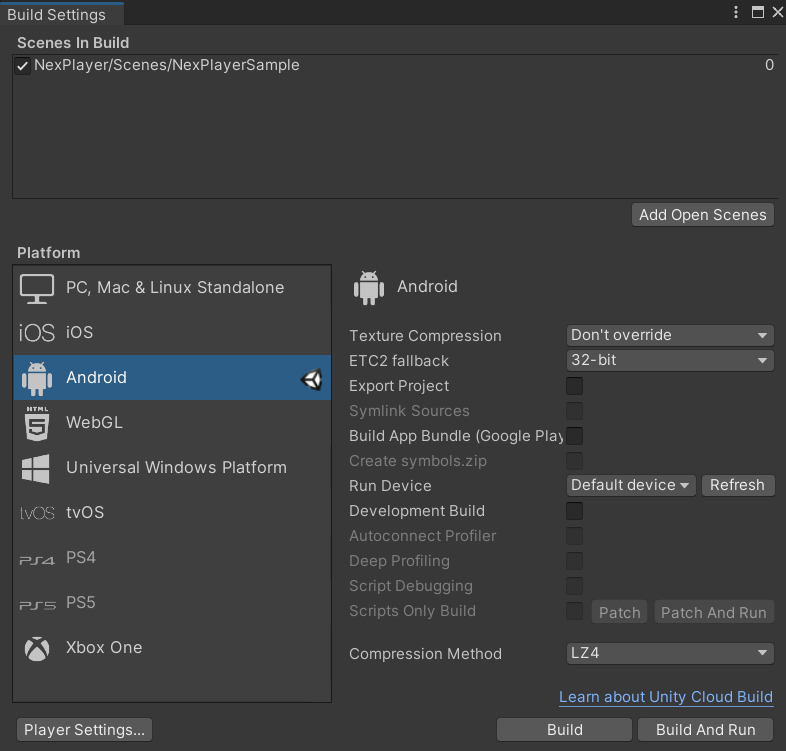Image resolution: width=786 pixels, height=751 pixels.
Task: Open the three-dot window options menu
Action: [x=735, y=12]
